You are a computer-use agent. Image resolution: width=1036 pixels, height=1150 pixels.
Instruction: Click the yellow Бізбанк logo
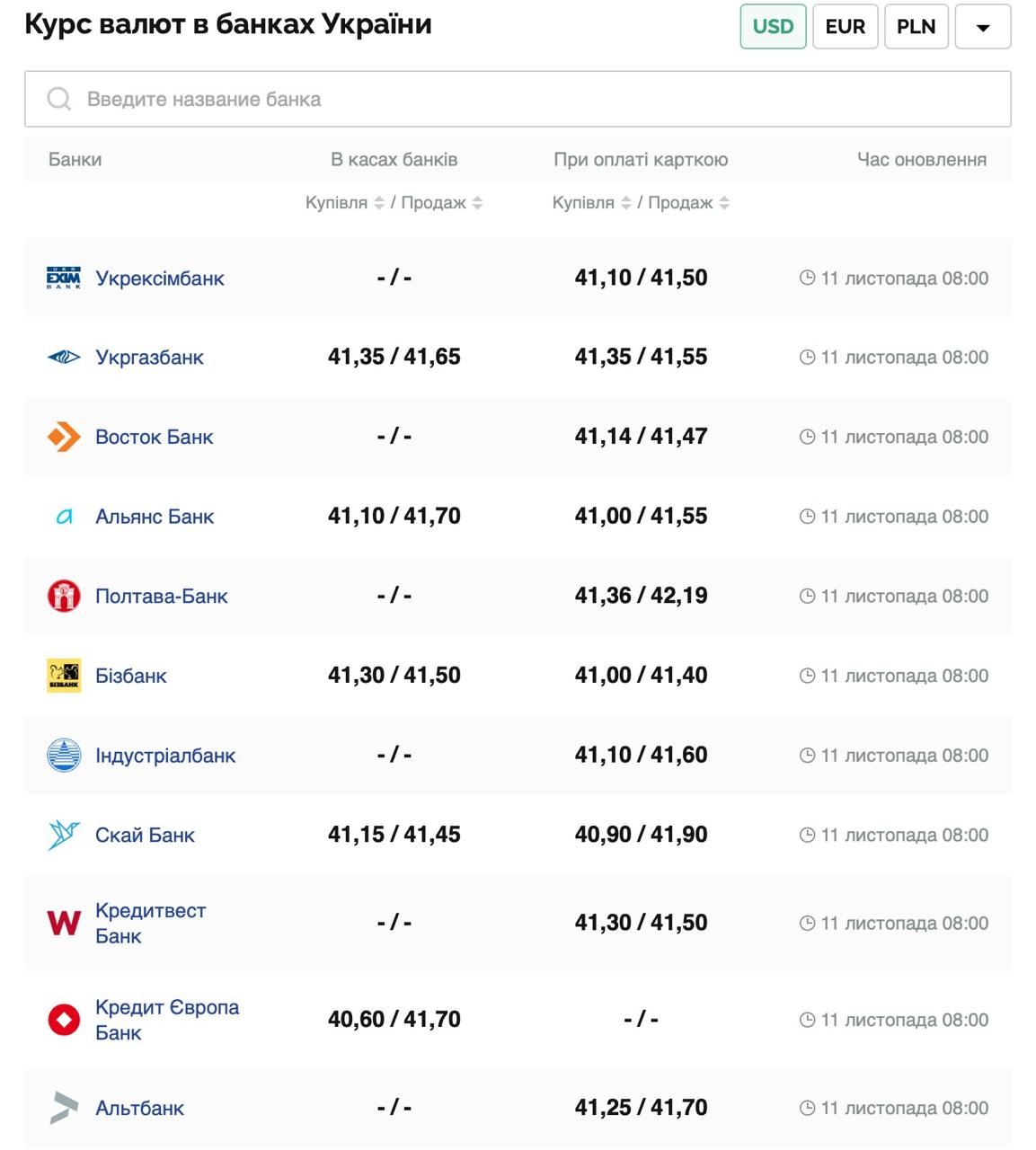click(x=64, y=676)
